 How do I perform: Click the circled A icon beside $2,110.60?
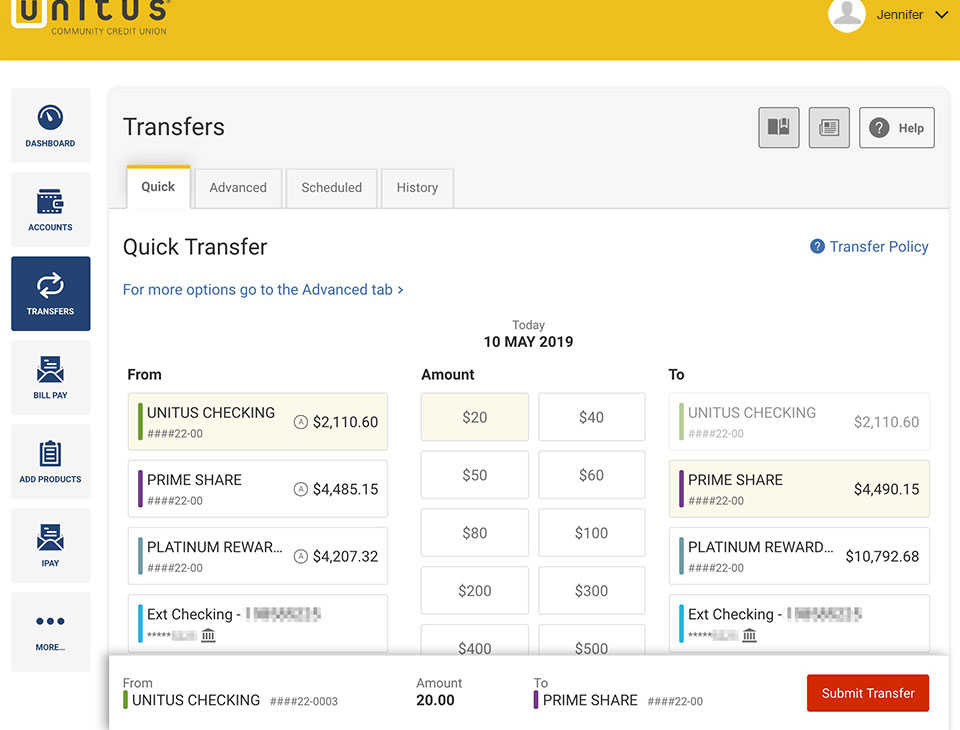click(x=301, y=422)
